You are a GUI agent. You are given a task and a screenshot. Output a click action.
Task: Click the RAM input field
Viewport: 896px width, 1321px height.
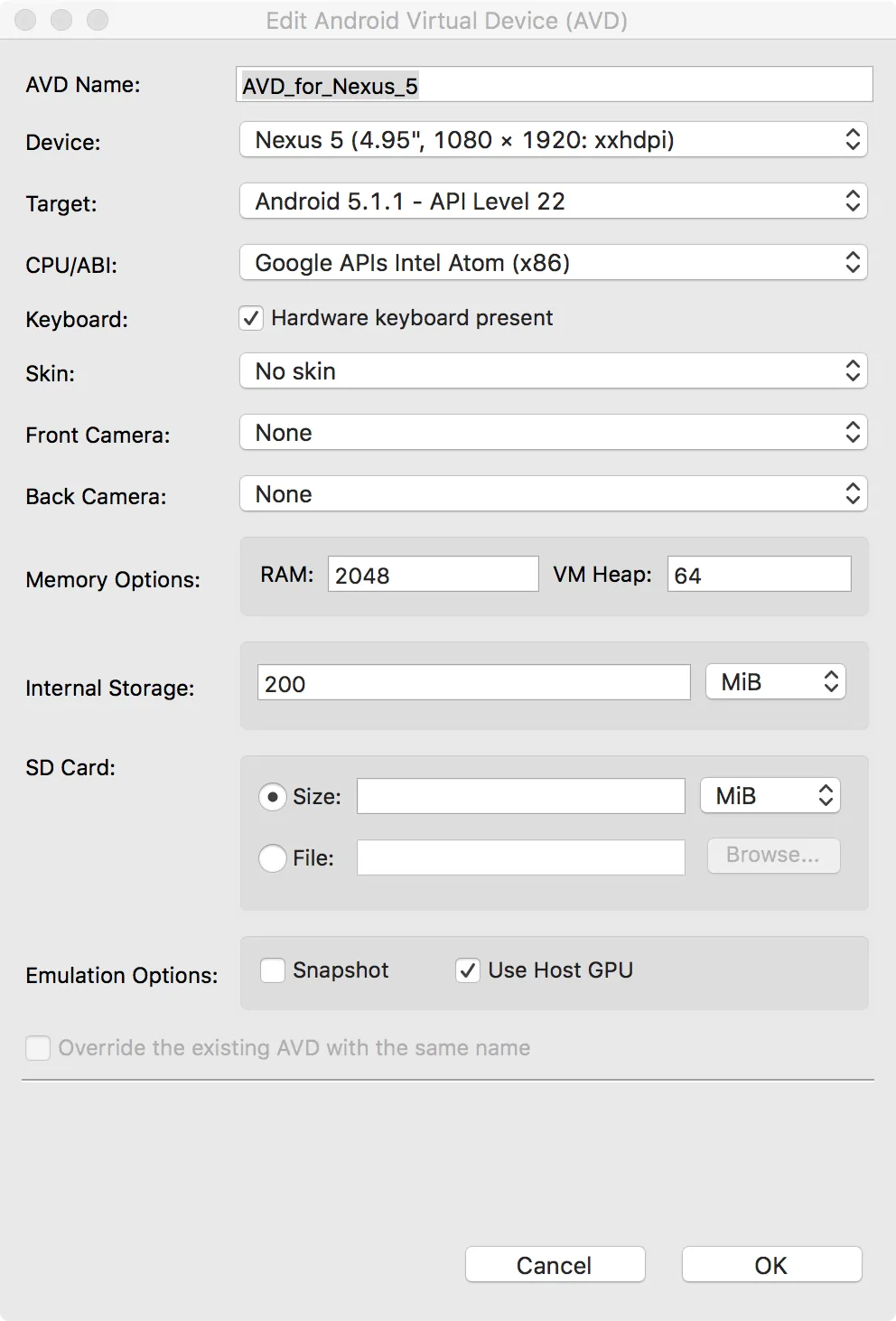tap(433, 575)
